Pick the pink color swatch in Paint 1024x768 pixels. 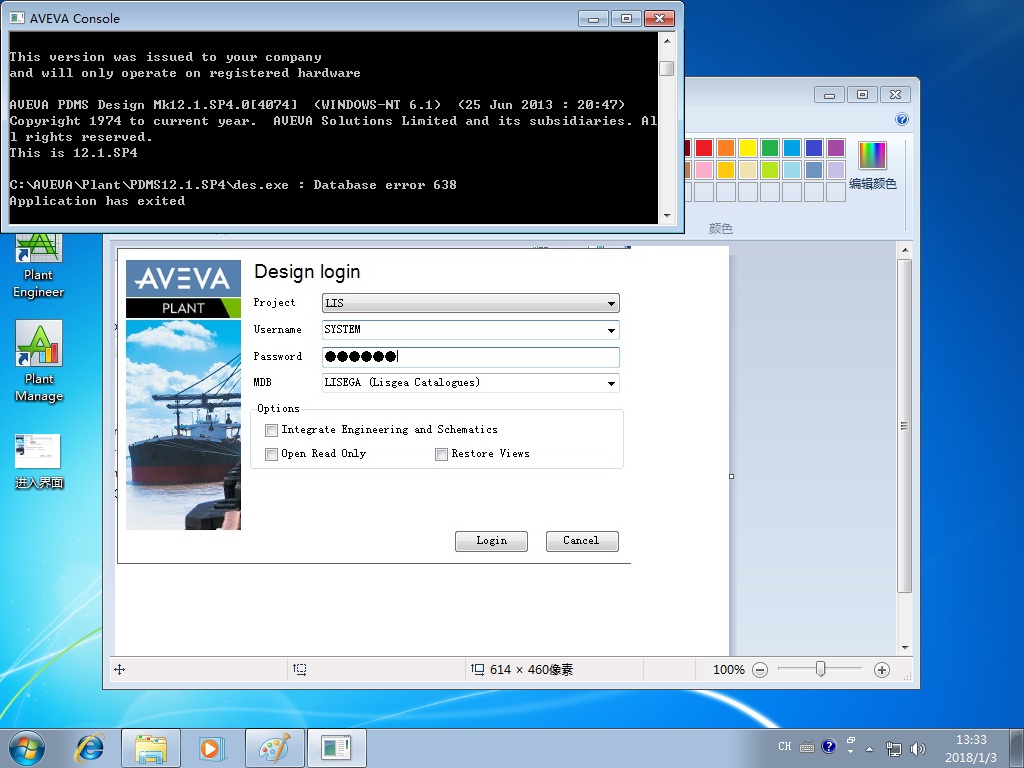(x=703, y=170)
